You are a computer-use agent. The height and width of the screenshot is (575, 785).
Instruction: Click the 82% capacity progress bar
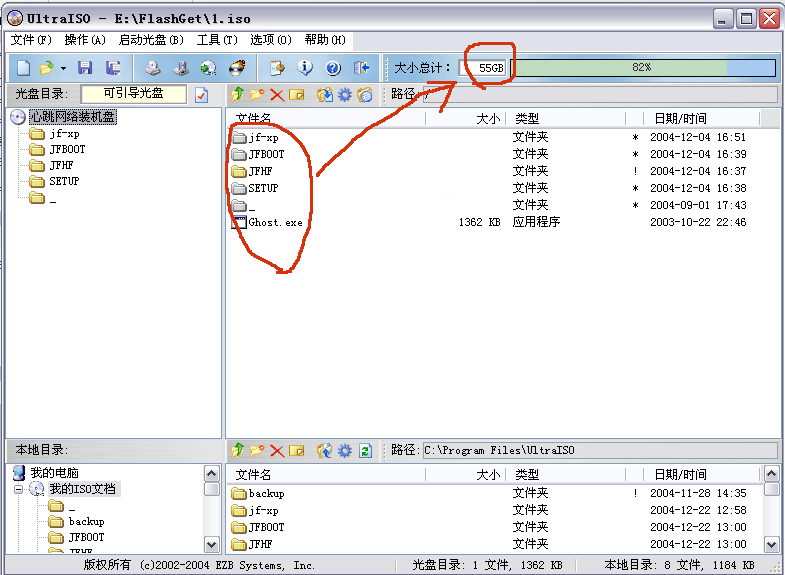tap(643, 68)
